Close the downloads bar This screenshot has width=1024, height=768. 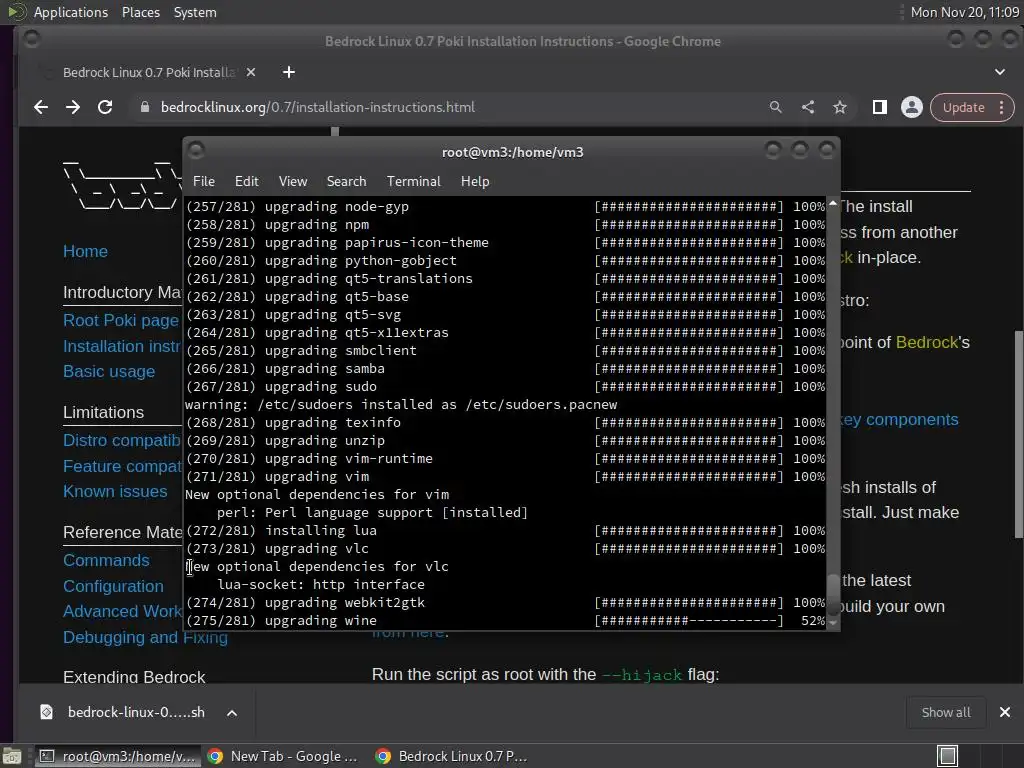[x=1004, y=712]
